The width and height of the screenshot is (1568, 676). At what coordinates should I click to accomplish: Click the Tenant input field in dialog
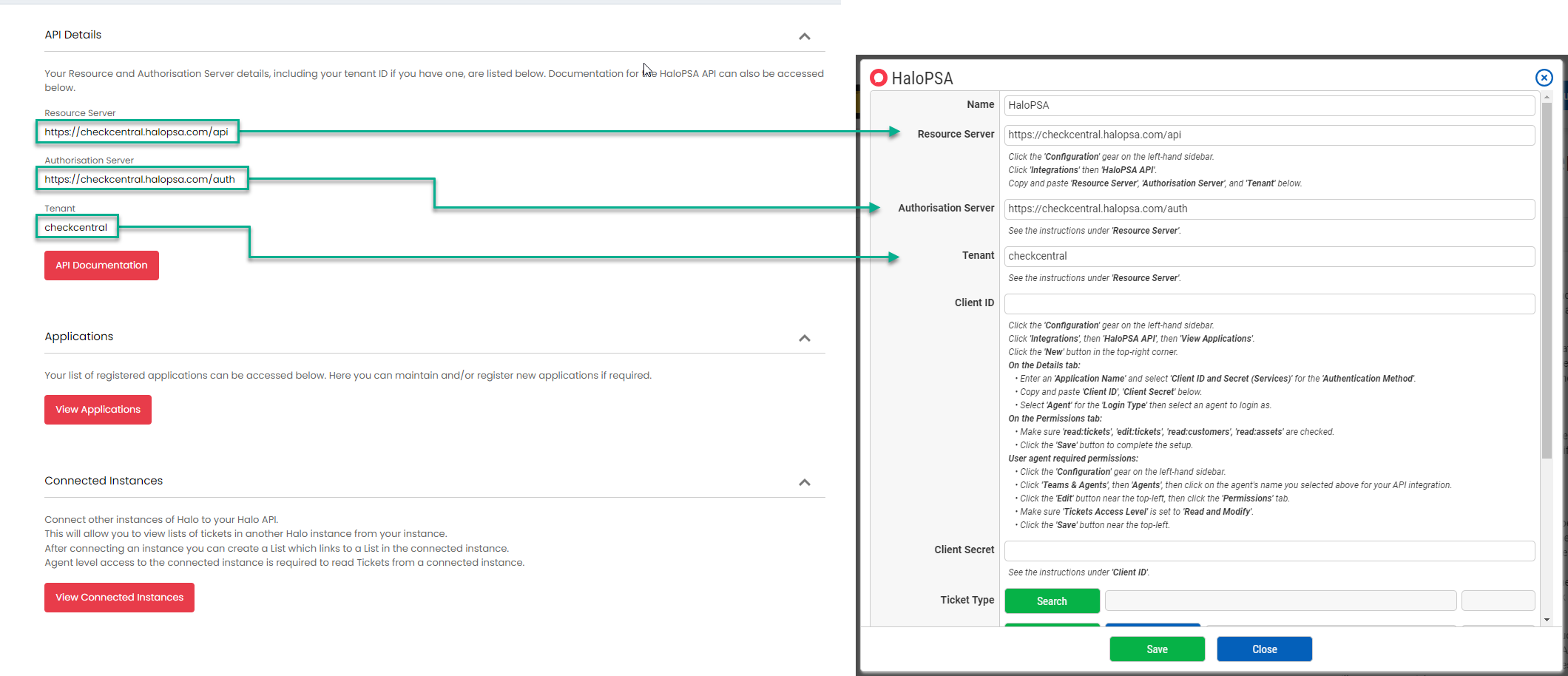[x=1269, y=256]
